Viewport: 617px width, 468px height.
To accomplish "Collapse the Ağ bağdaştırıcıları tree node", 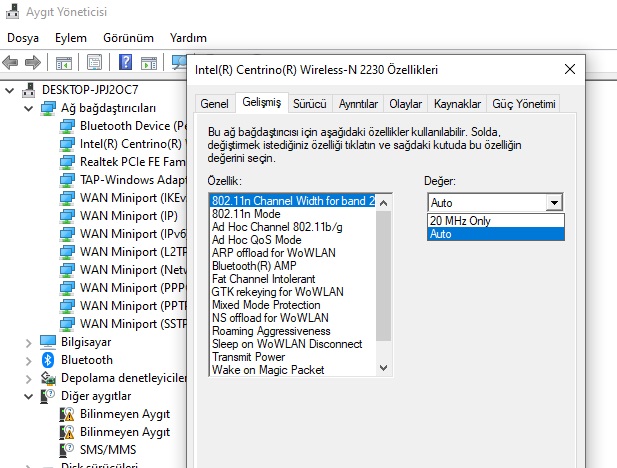I will [x=28, y=108].
